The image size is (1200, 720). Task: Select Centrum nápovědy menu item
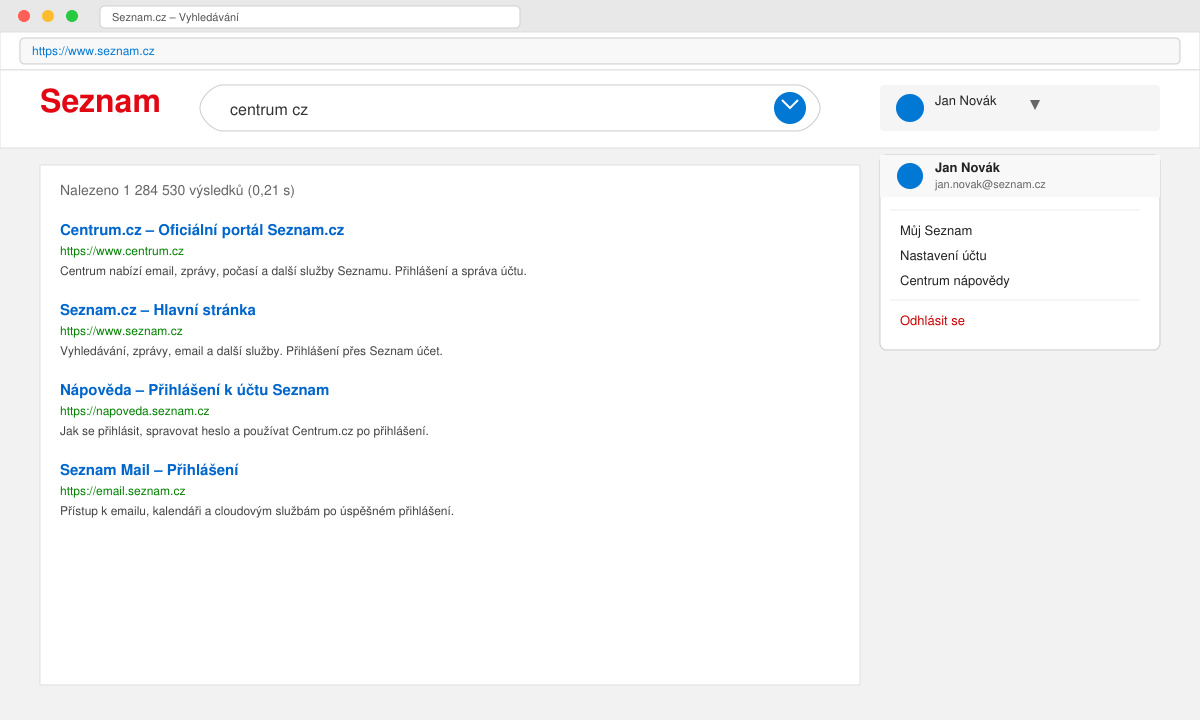[955, 281]
